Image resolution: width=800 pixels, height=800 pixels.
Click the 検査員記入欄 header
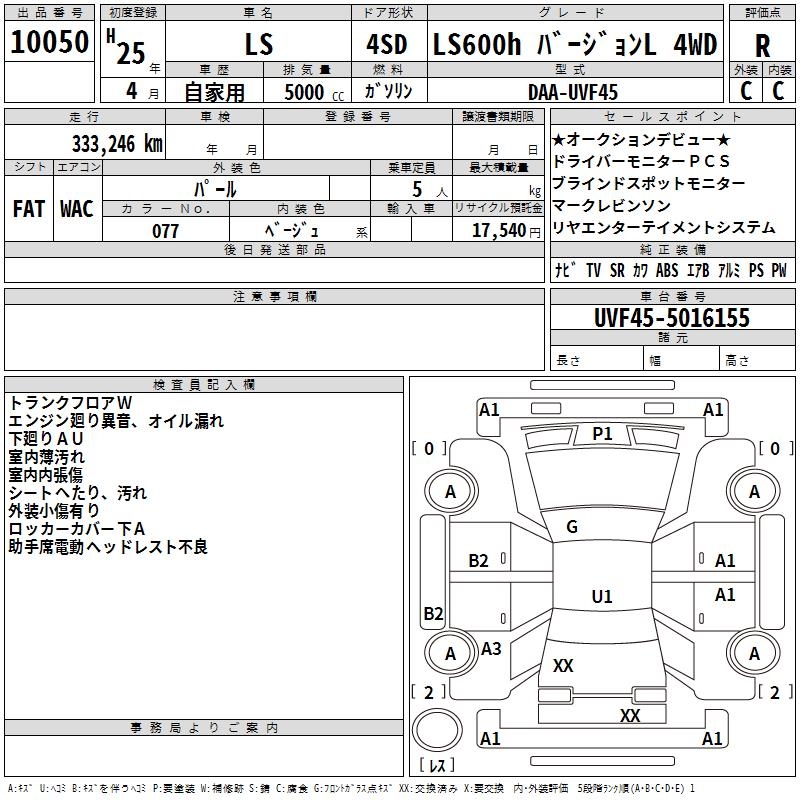[x=204, y=385]
